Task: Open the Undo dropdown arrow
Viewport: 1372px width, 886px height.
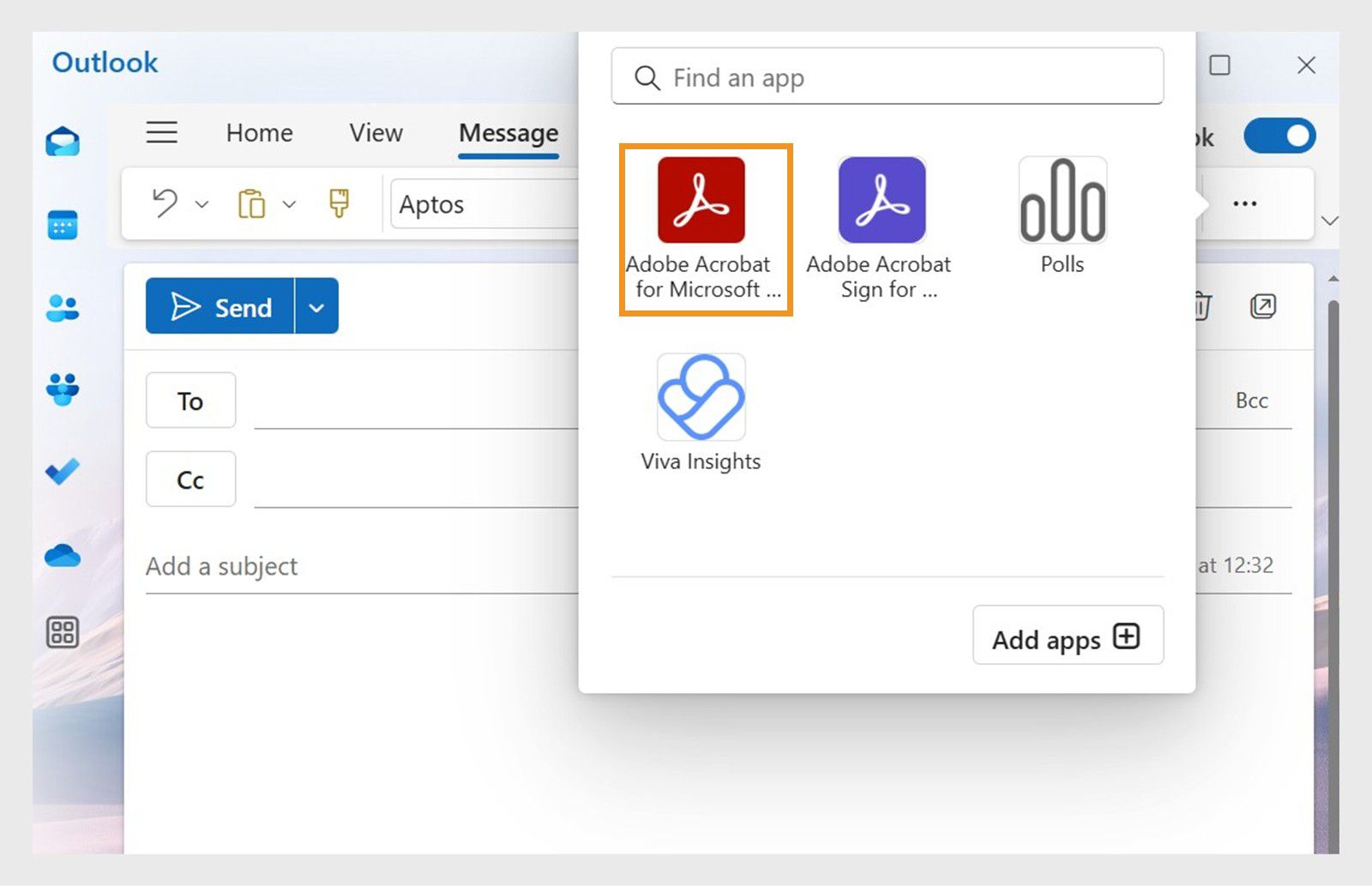Action: (202, 205)
